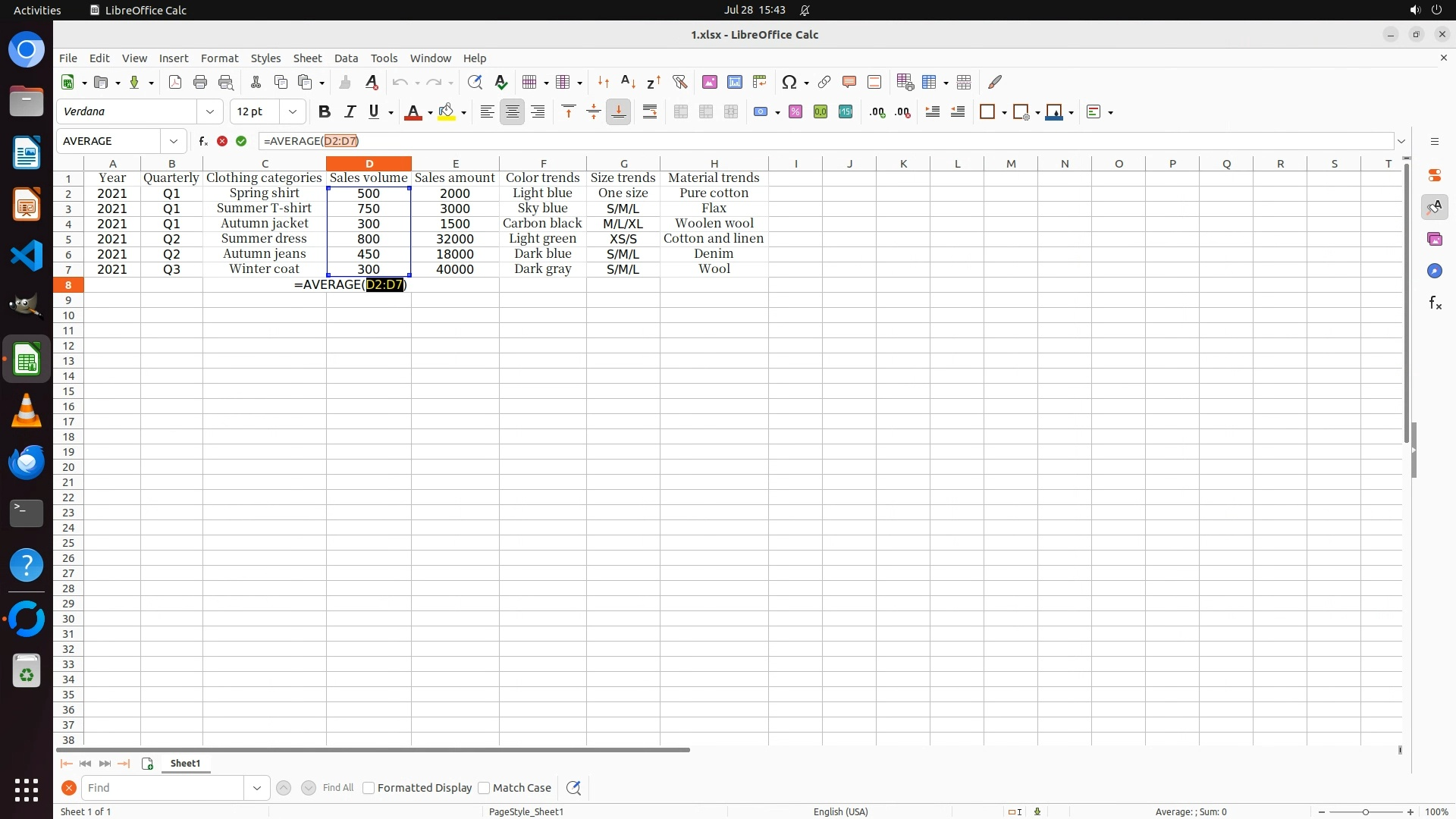Click the Find All button
Screen dimensions: 1456x819
pyautogui.click(x=338, y=788)
